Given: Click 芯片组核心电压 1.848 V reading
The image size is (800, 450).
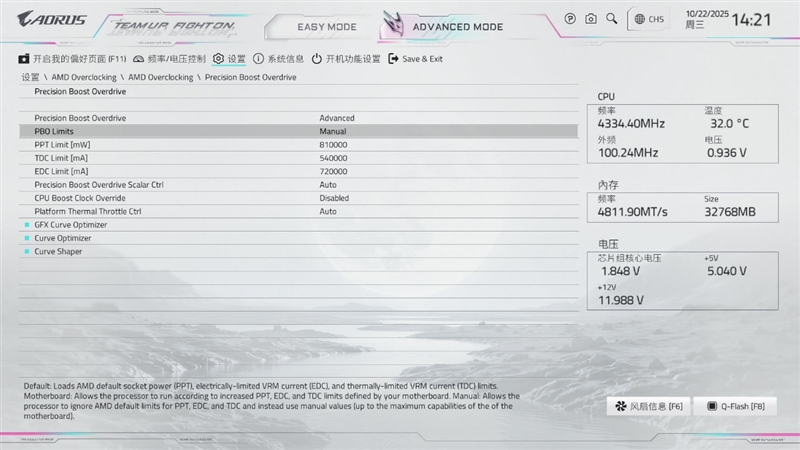Looking at the screenshot, I should [620, 271].
